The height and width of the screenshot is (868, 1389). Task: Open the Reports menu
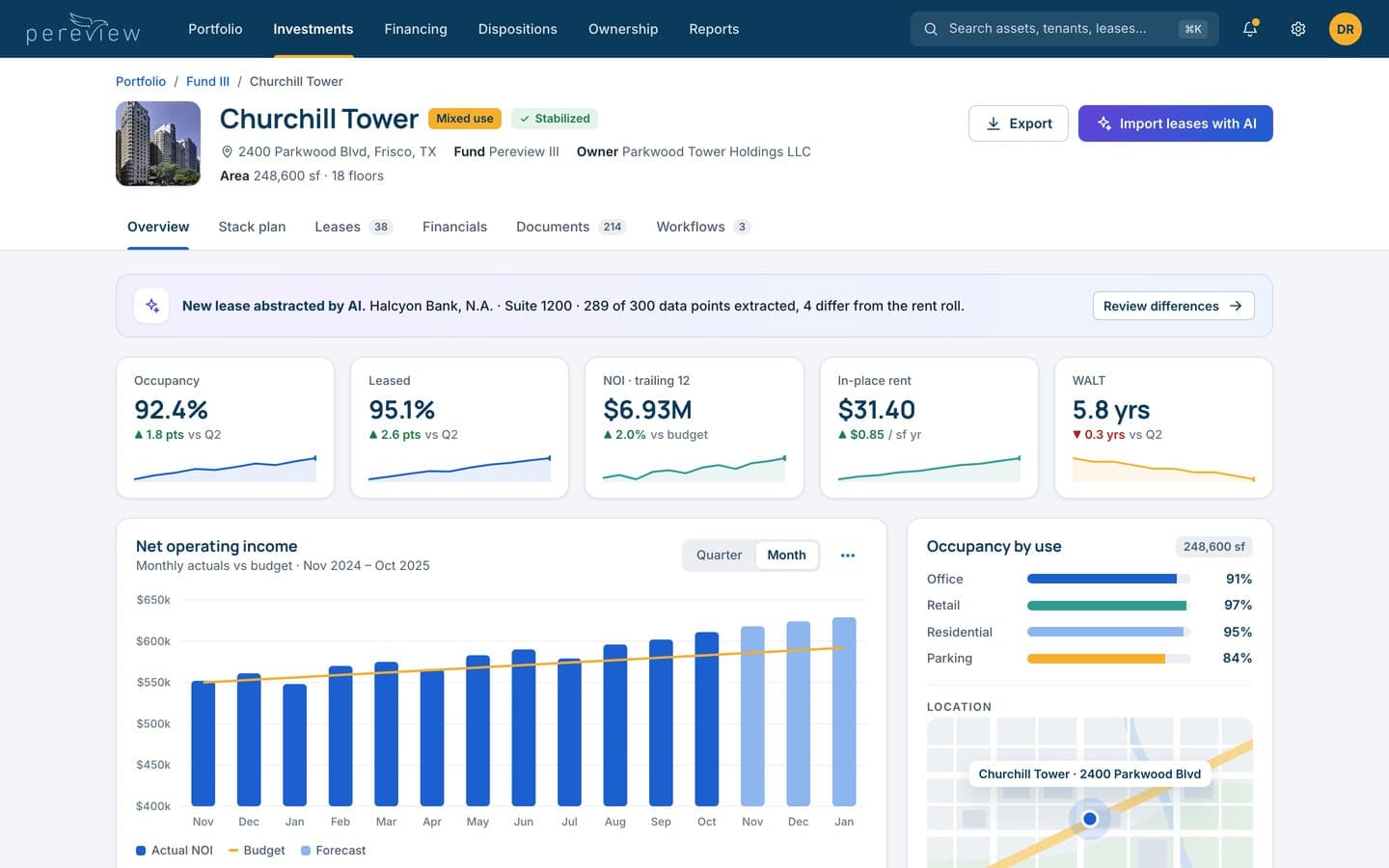(714, 29)
